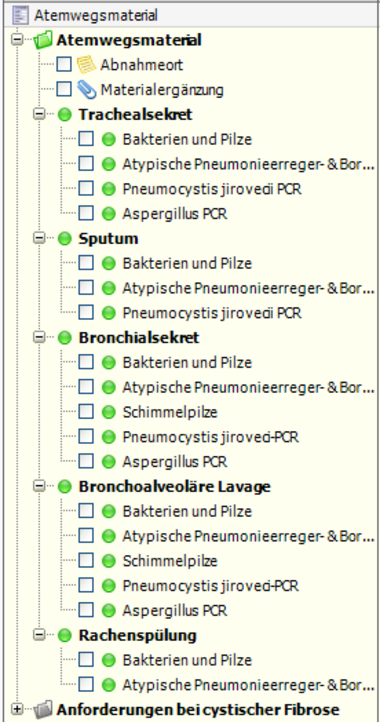Expand Anforderungen bei cystischer Fibrose
The image size is (380, 722).
[x=17, y=709]
